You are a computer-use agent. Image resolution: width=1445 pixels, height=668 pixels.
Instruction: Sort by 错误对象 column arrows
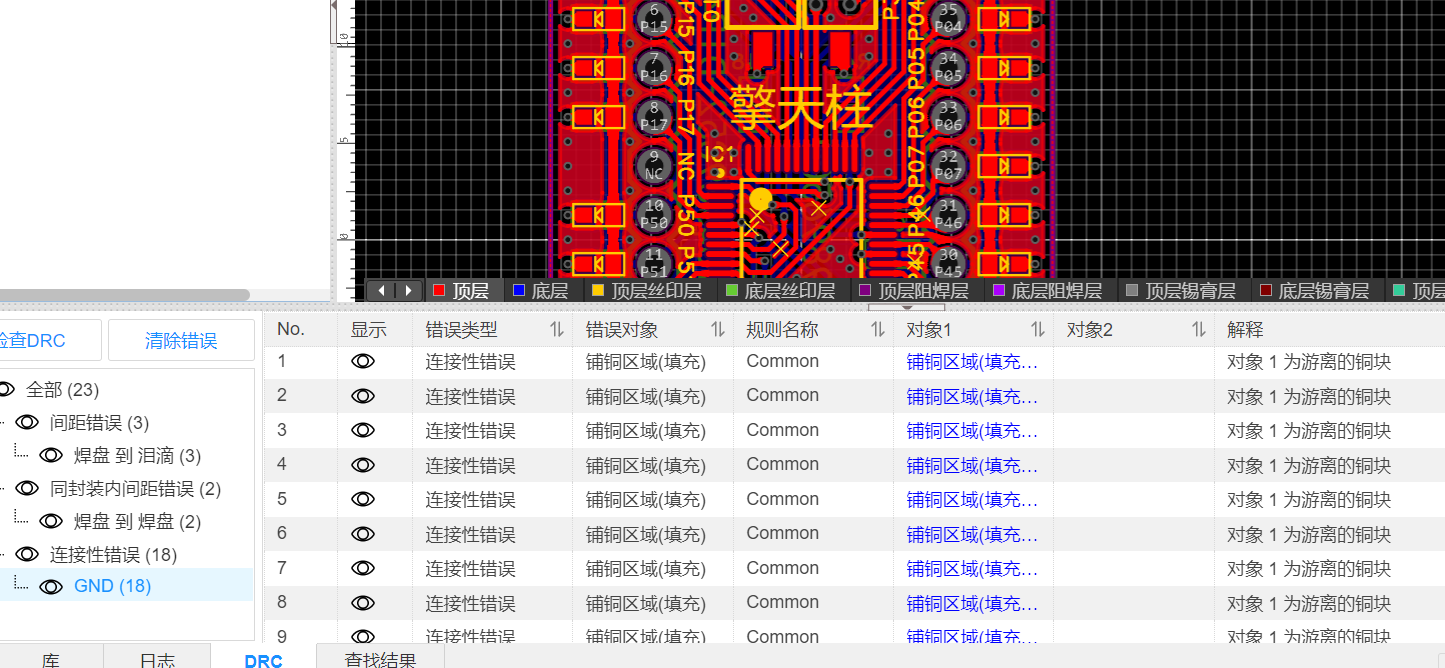pos(717,329)
